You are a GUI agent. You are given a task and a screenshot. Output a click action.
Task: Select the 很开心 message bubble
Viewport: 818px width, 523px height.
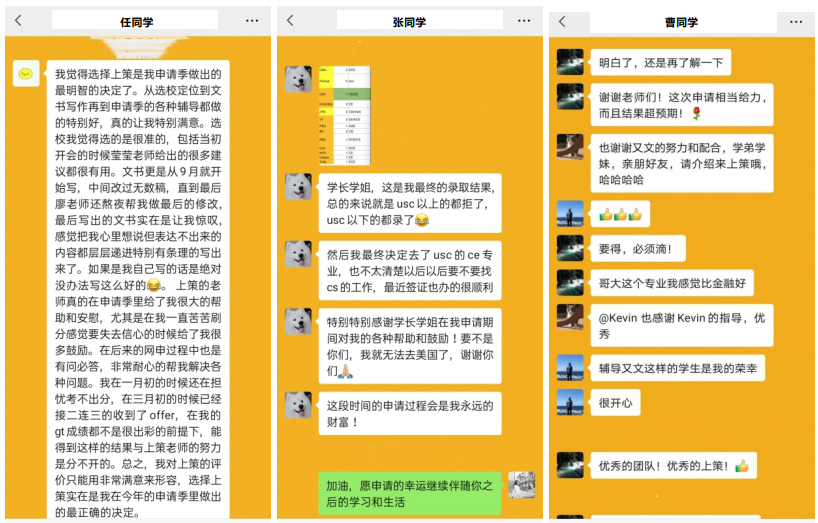pyautogui.click(x=615, y=403)
